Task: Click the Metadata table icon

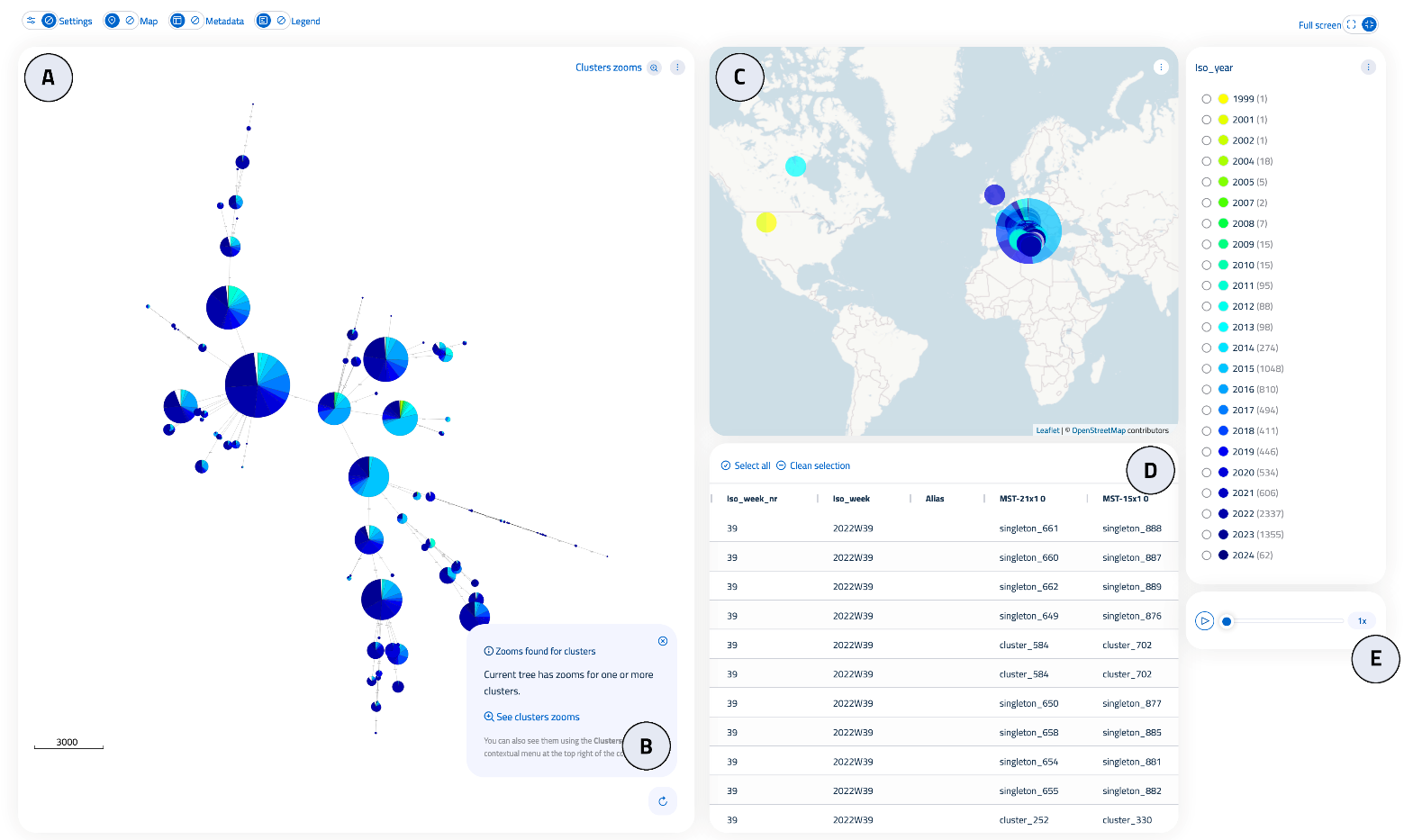Action: tap(177, 21)
